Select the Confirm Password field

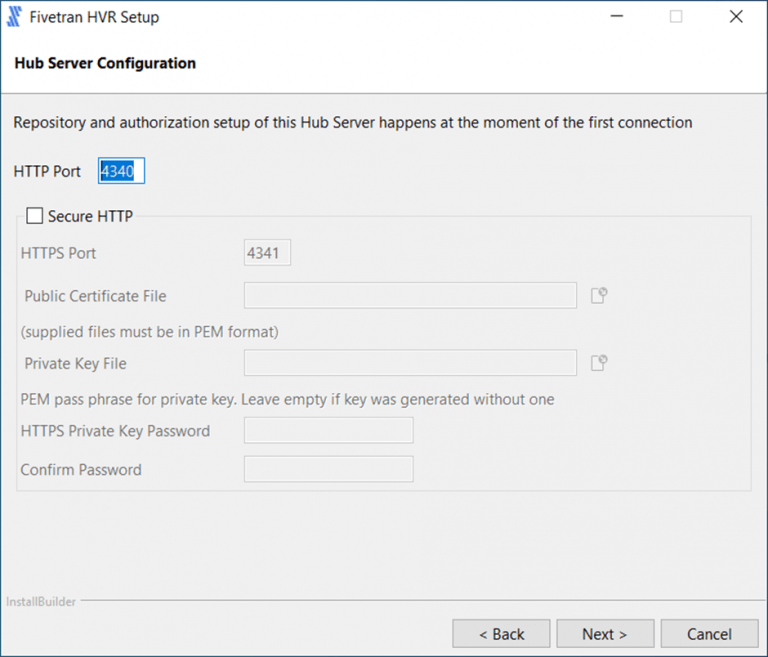pos(328,469)
